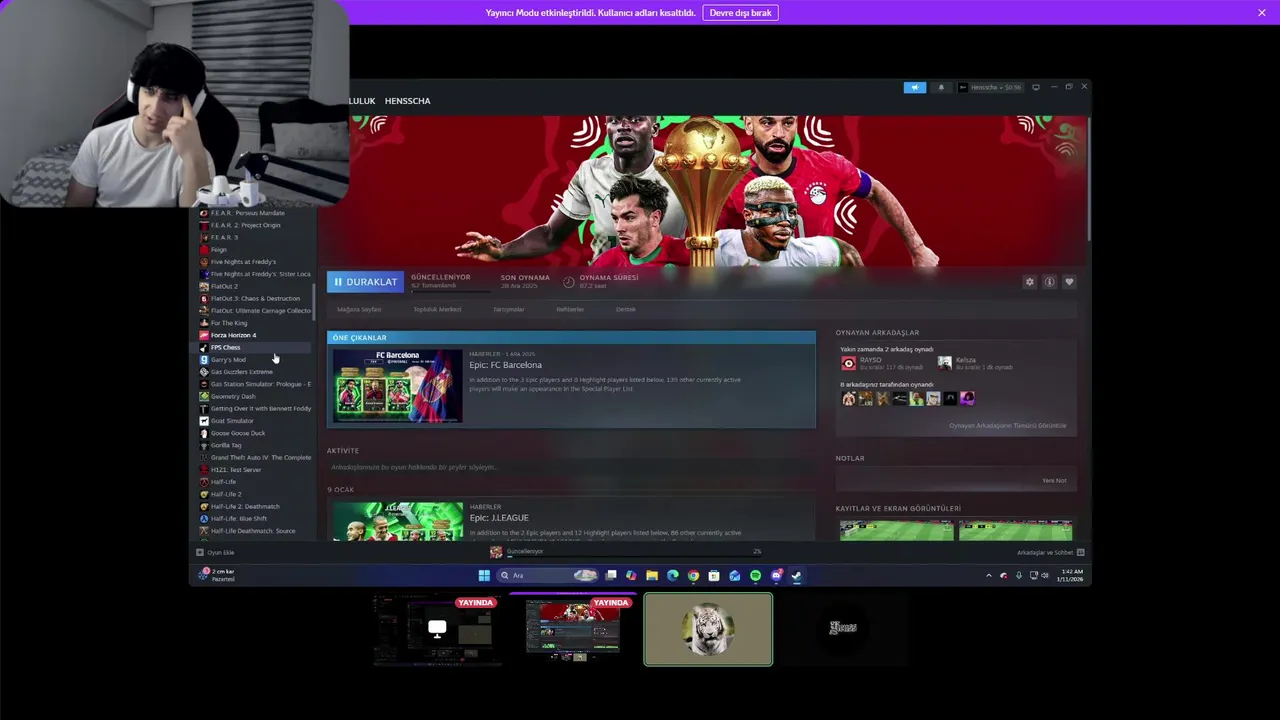Click activity comment input field

pyautogui.click(x=570, y=467)
